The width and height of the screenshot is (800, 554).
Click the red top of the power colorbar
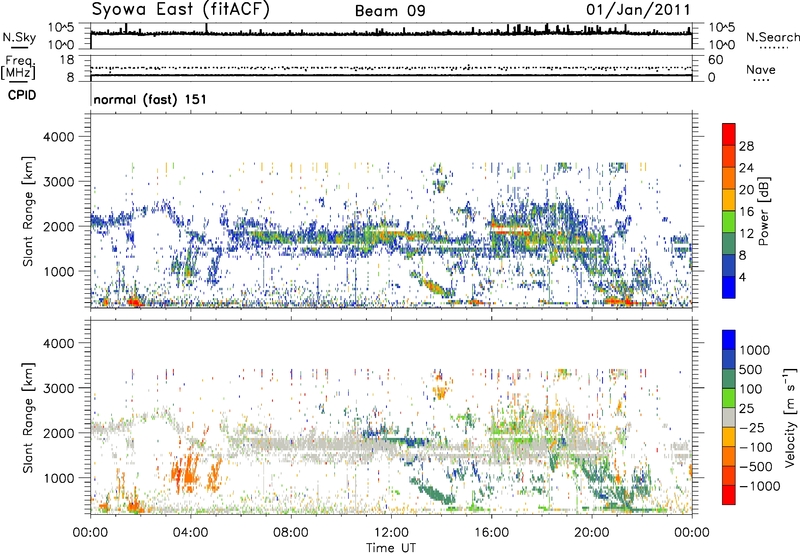tap(729, 134)
